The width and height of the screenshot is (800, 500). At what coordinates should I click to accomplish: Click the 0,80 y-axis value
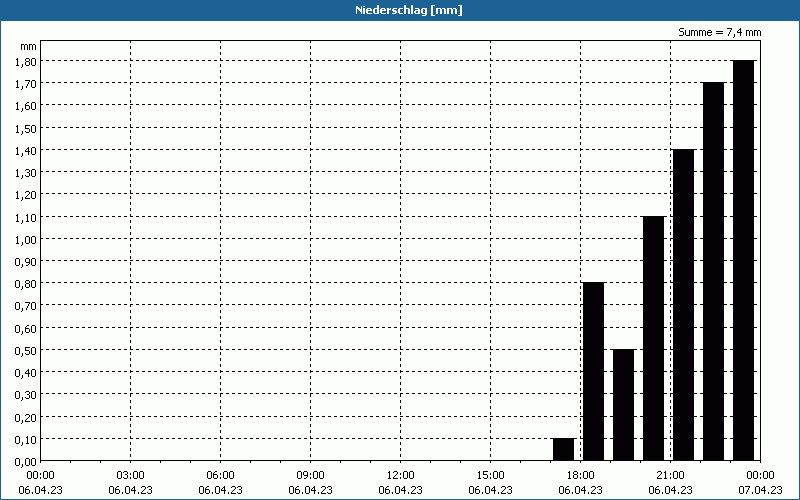coord(26,284)
